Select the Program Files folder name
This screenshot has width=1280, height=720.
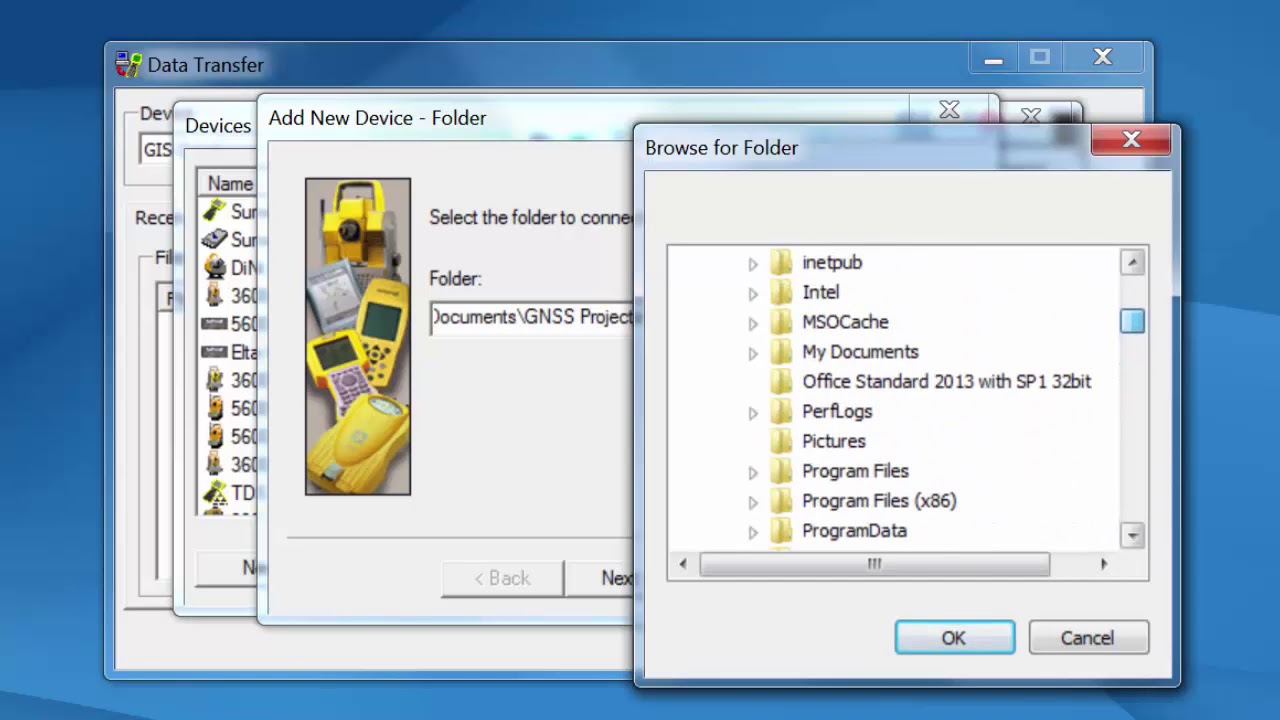coord(855,471)
